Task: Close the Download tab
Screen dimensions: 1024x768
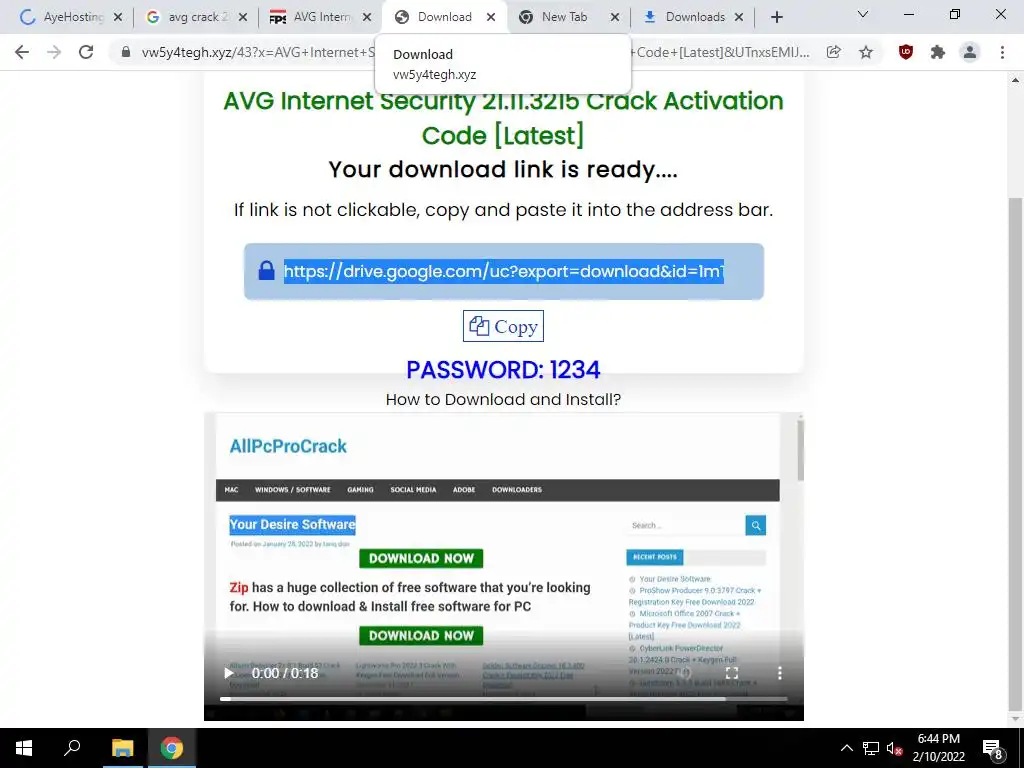Action: pyautogui.click(x=491, y=18)
